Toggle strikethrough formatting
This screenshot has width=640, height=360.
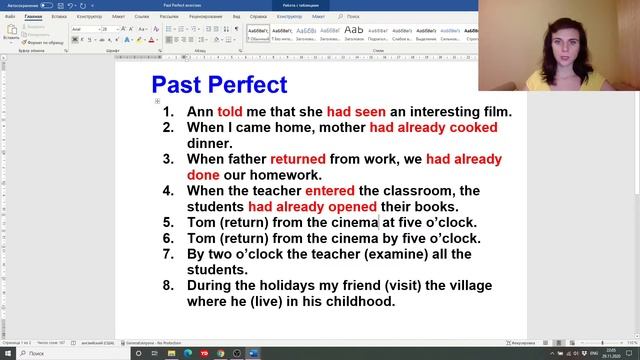102,40
